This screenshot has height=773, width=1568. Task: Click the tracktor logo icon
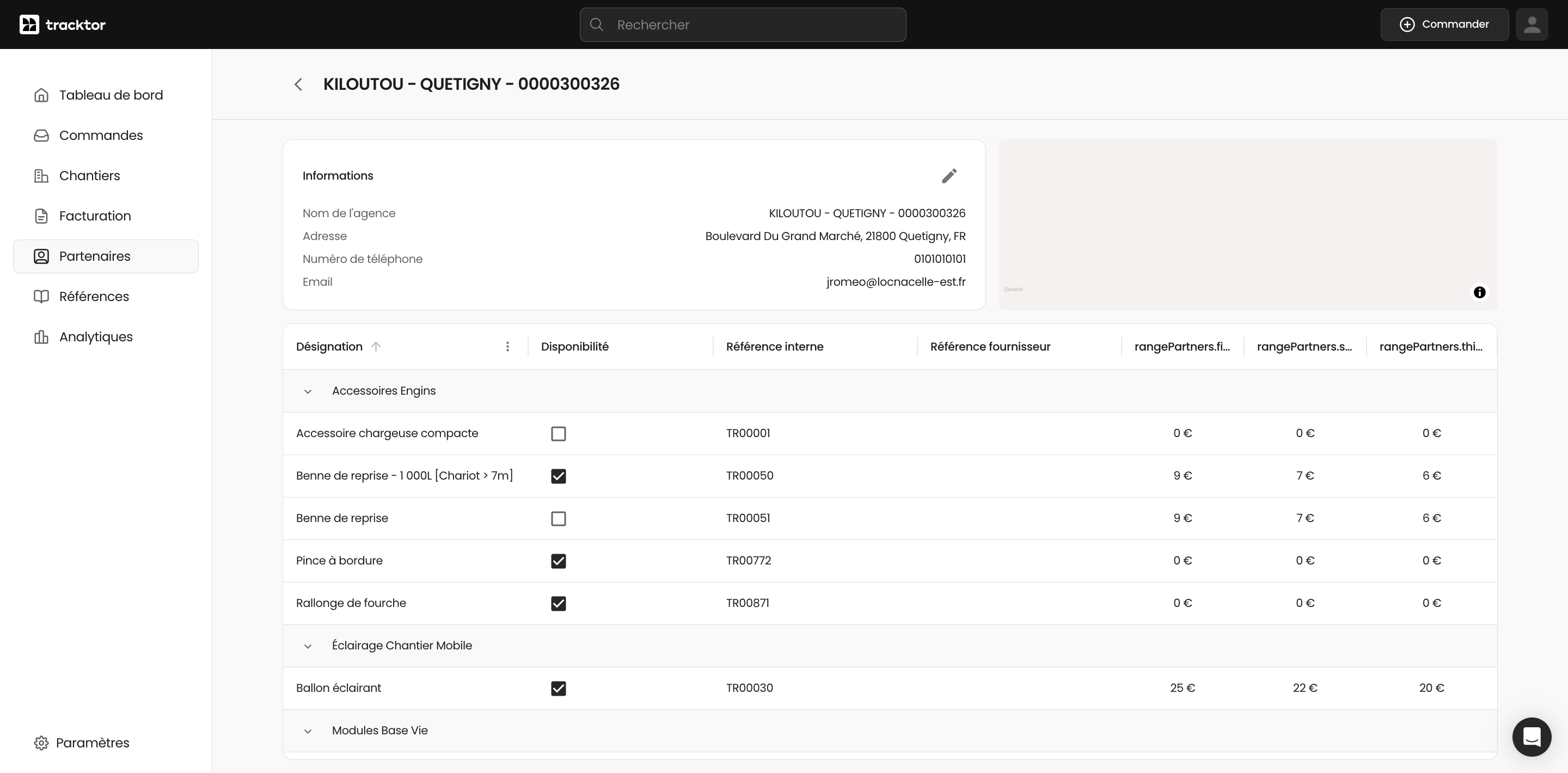pyautogui.click(x=29, y=24)
